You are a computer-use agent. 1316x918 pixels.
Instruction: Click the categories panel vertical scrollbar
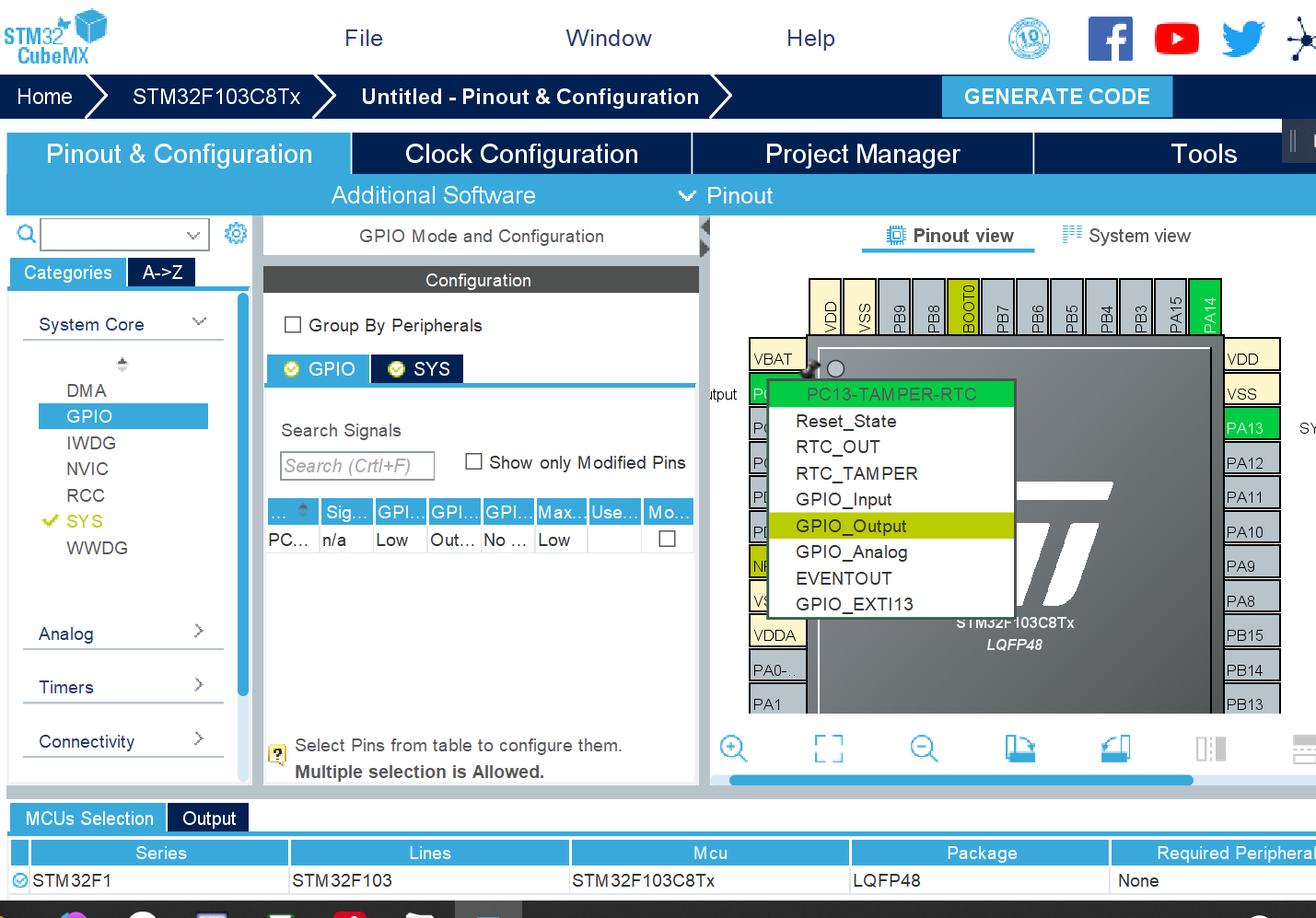[243, 494]
